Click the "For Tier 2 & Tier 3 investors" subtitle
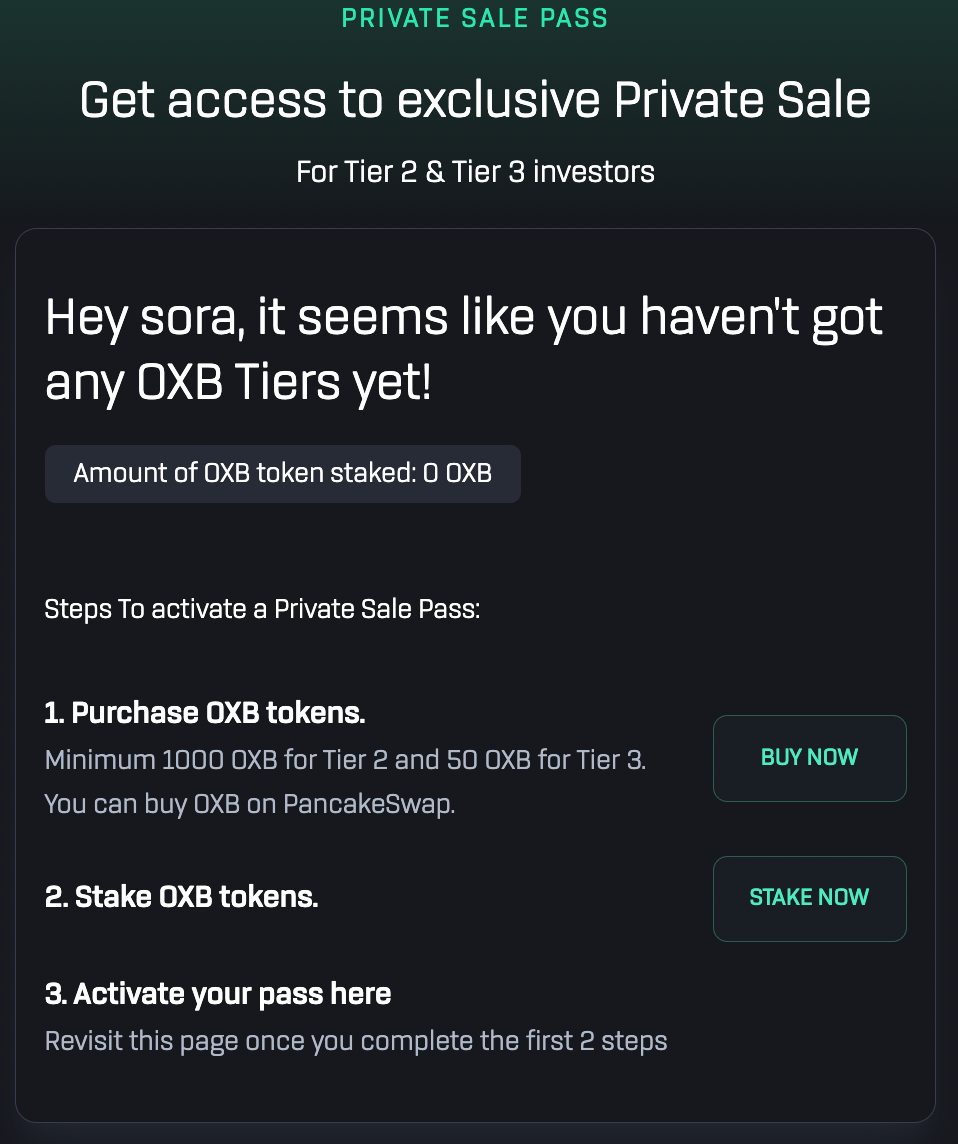Screen dimensions: 958x1144 coord(475,172)
